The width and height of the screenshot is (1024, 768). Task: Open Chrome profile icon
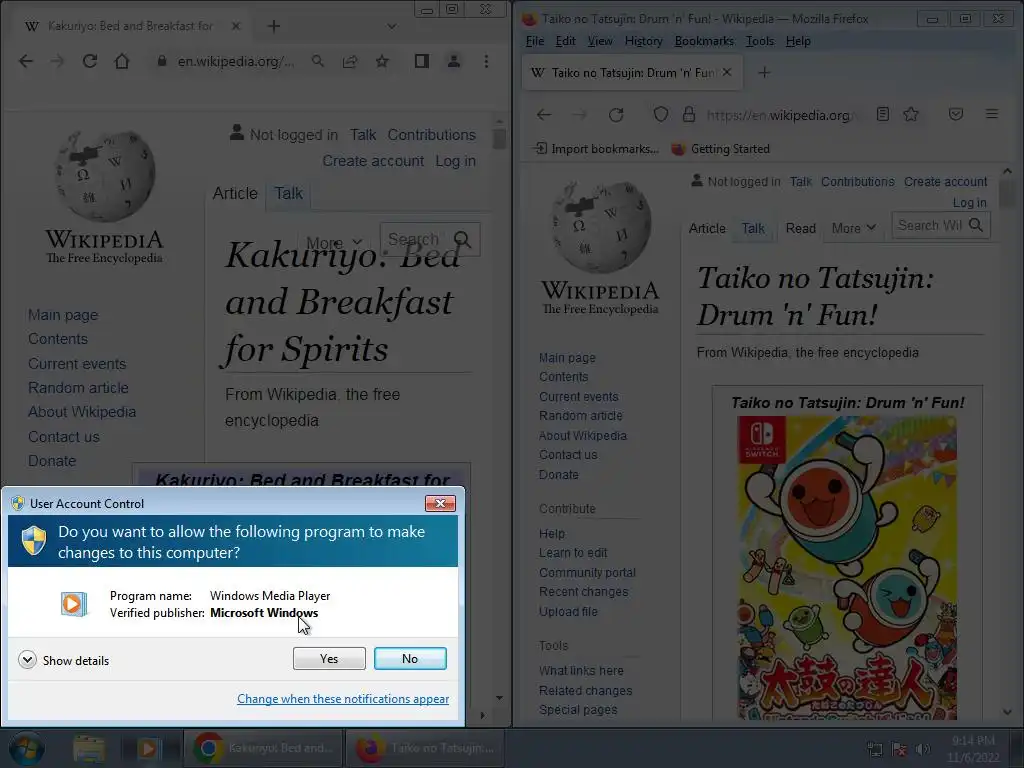pos(454,61)
